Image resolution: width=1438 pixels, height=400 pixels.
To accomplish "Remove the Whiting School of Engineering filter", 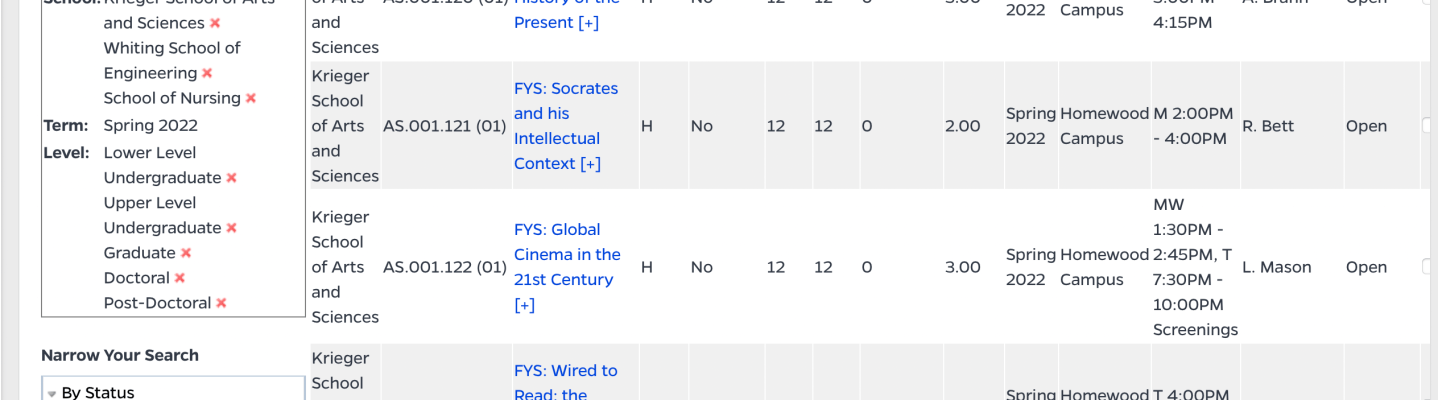I will [x=207, y=73].
